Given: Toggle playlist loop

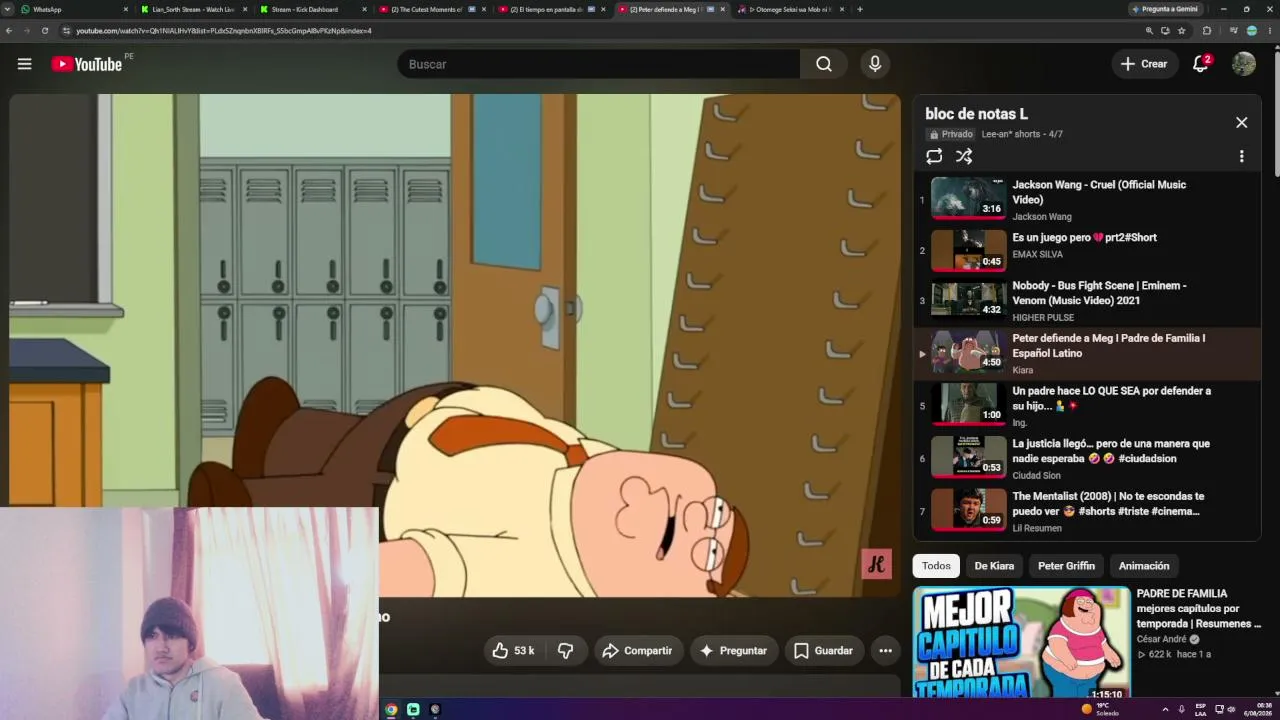Looking at the screenshot, I should coord(934,156).
